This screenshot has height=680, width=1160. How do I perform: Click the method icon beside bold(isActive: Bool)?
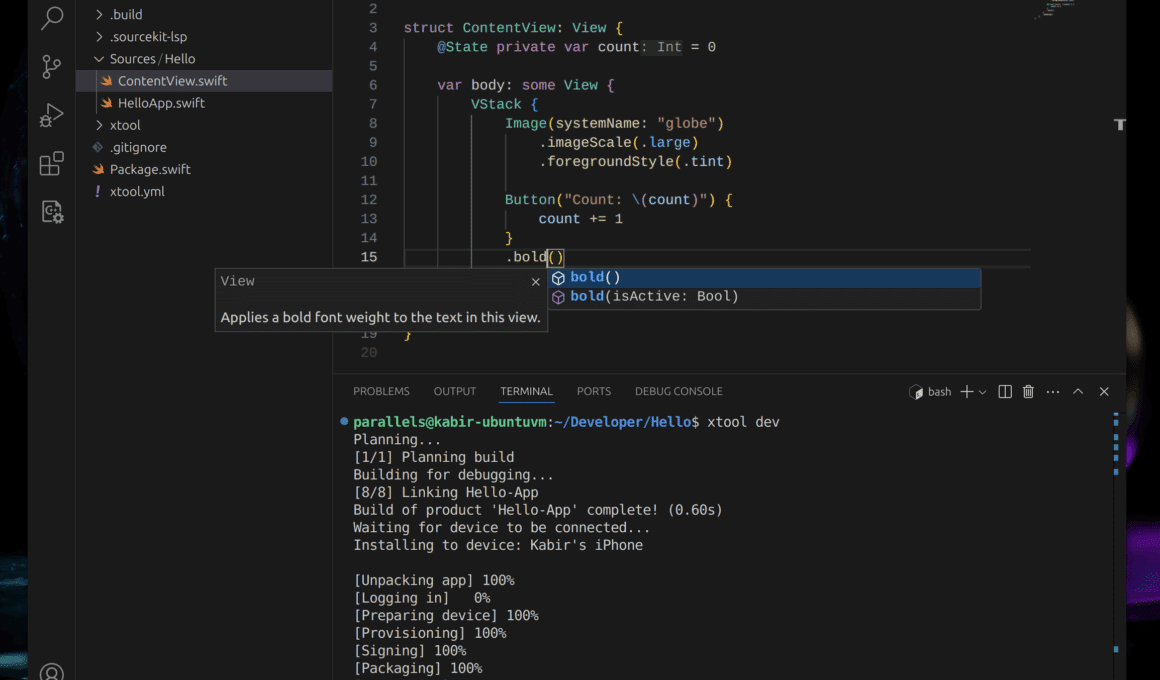559,297
